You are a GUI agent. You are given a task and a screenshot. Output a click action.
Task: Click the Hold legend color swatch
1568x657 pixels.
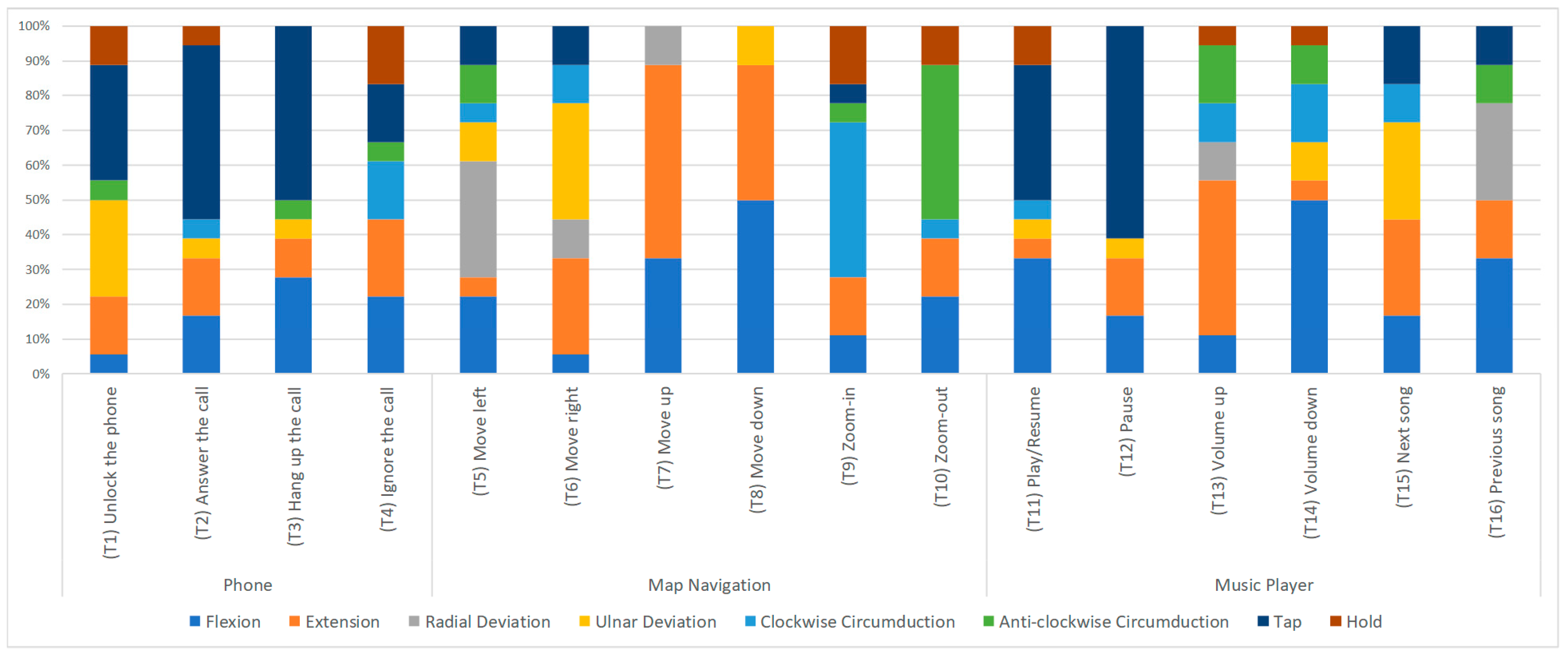1335,621
